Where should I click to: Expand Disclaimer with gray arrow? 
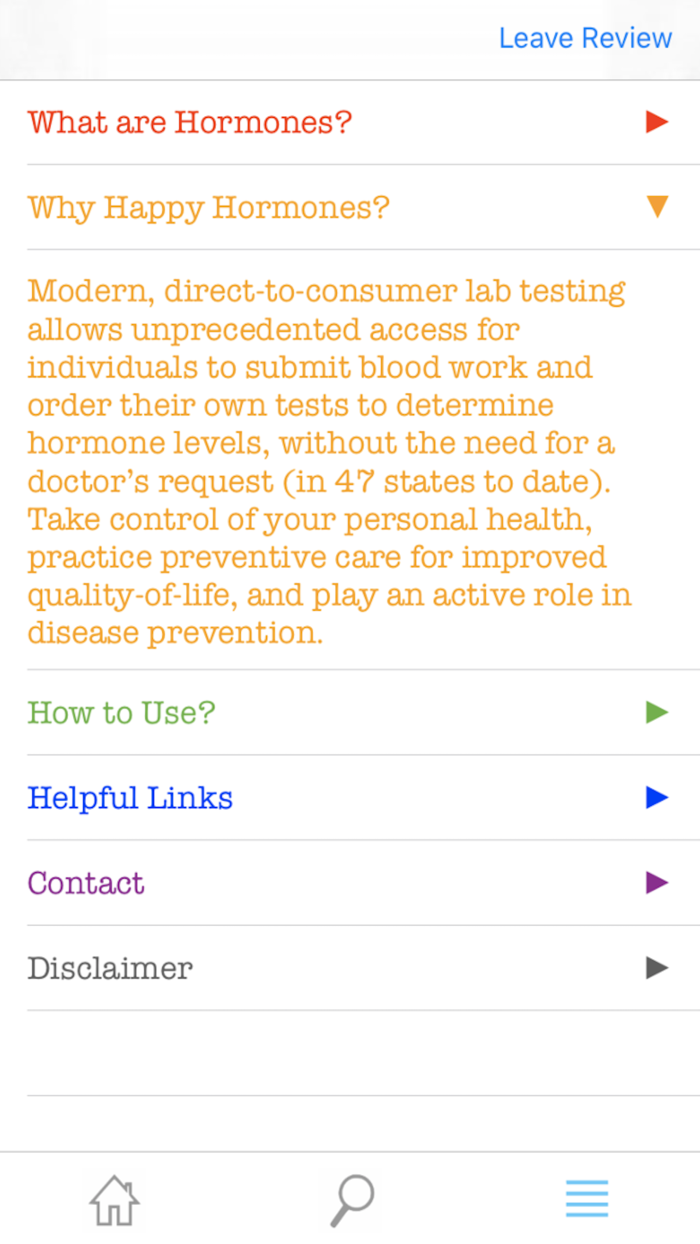click(657, 968)
